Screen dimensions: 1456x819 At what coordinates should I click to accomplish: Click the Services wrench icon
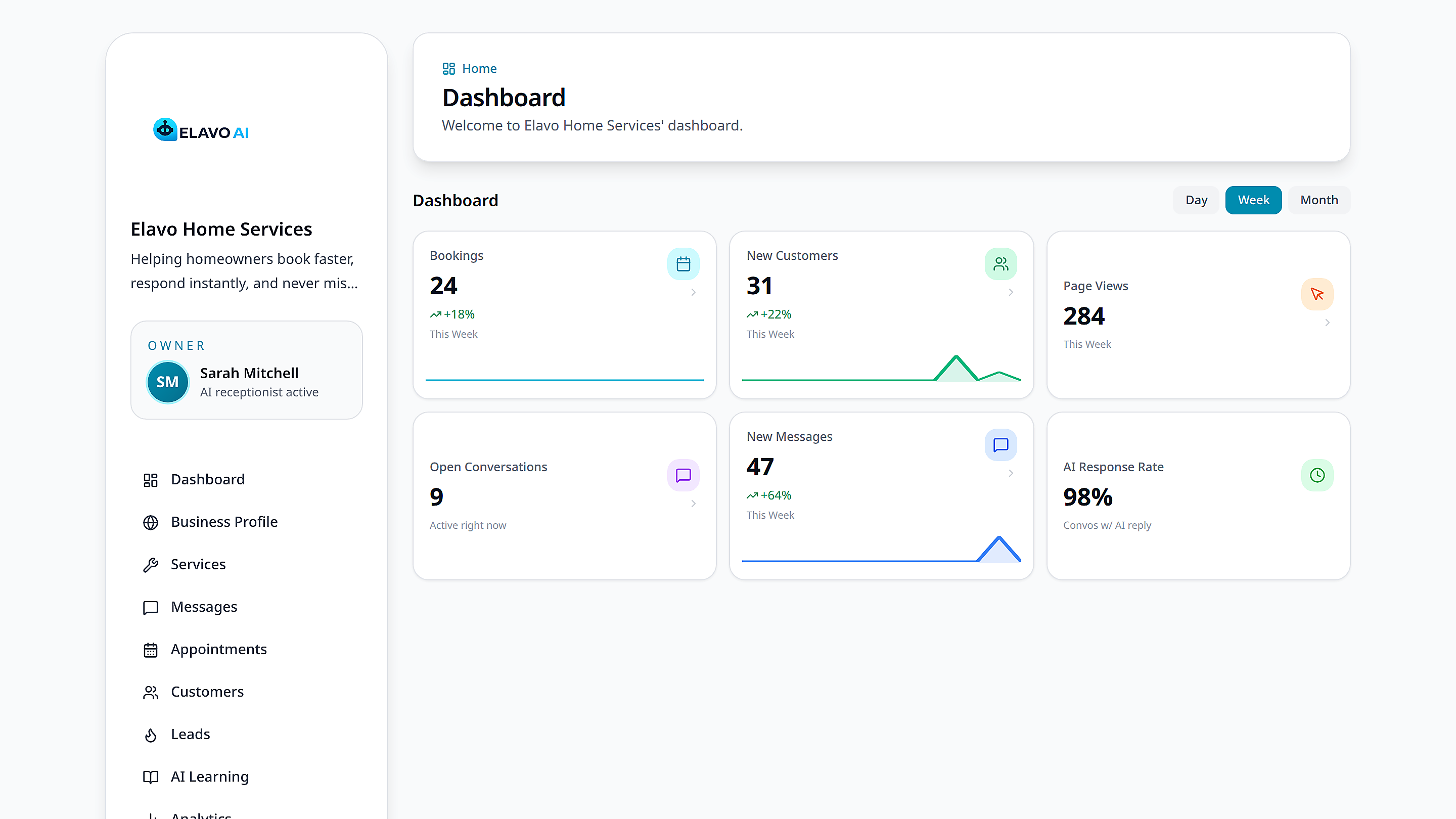150,565
